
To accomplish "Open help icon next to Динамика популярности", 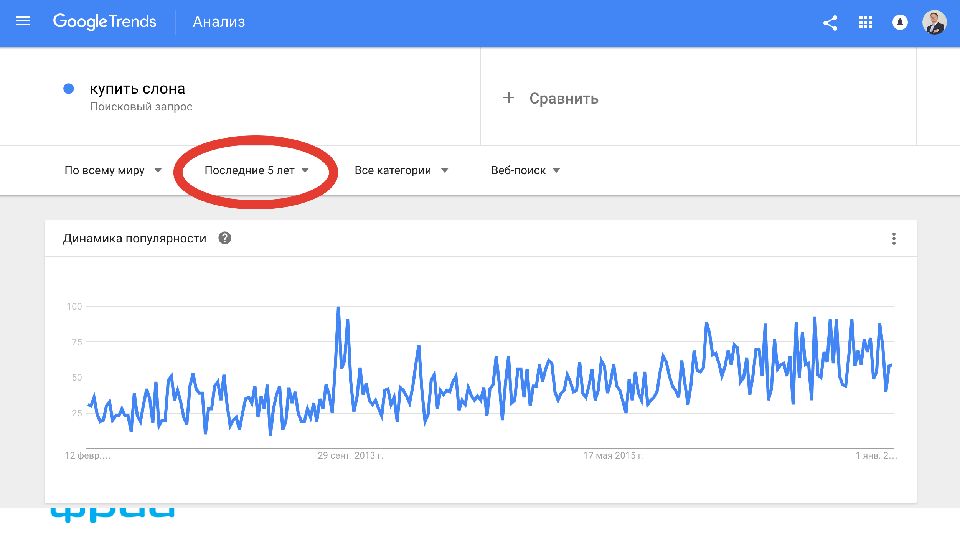I will (225, 238).
